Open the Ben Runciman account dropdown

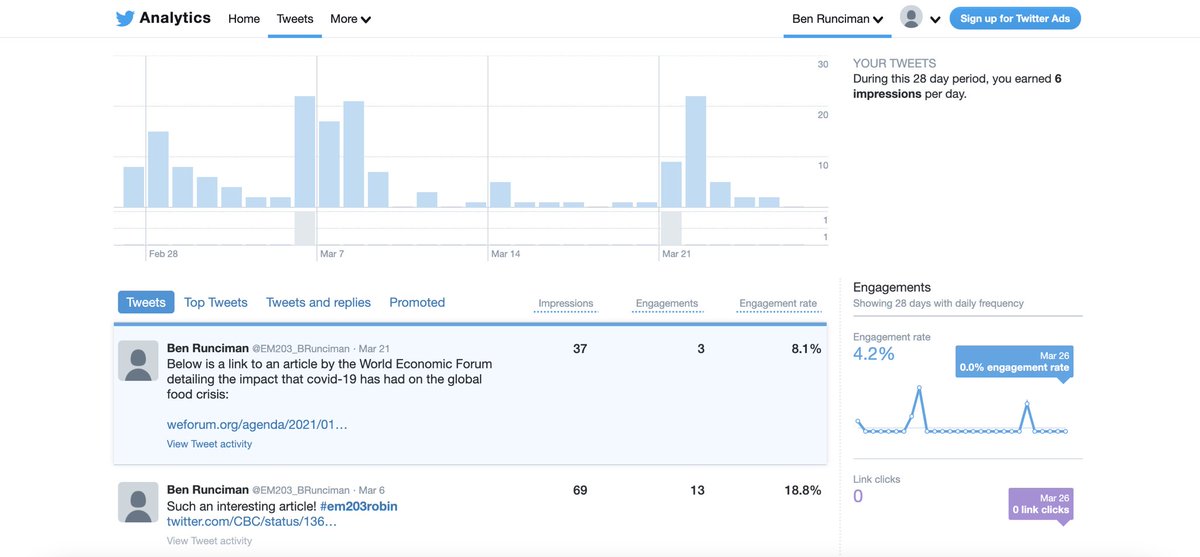(838, 19)
